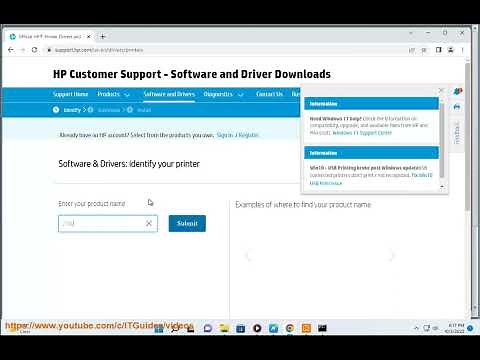Go to Support Home

tap(70, 94)
